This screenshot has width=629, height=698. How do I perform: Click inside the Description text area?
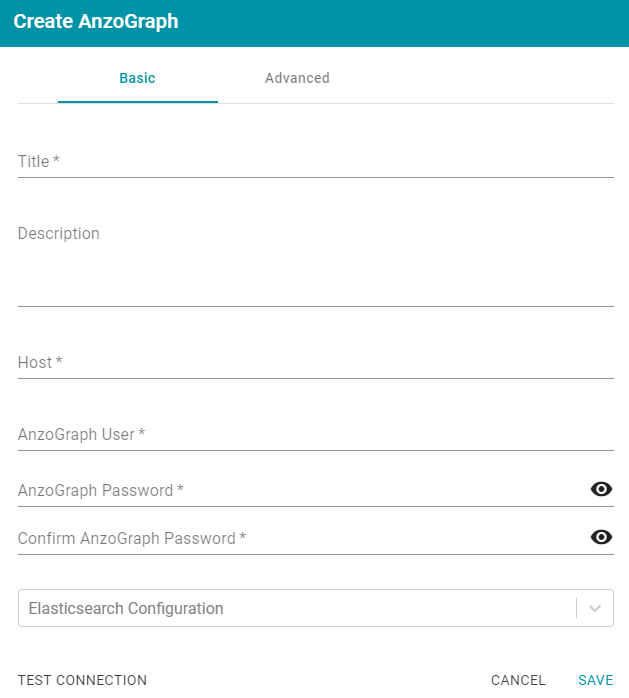(316, 263)
